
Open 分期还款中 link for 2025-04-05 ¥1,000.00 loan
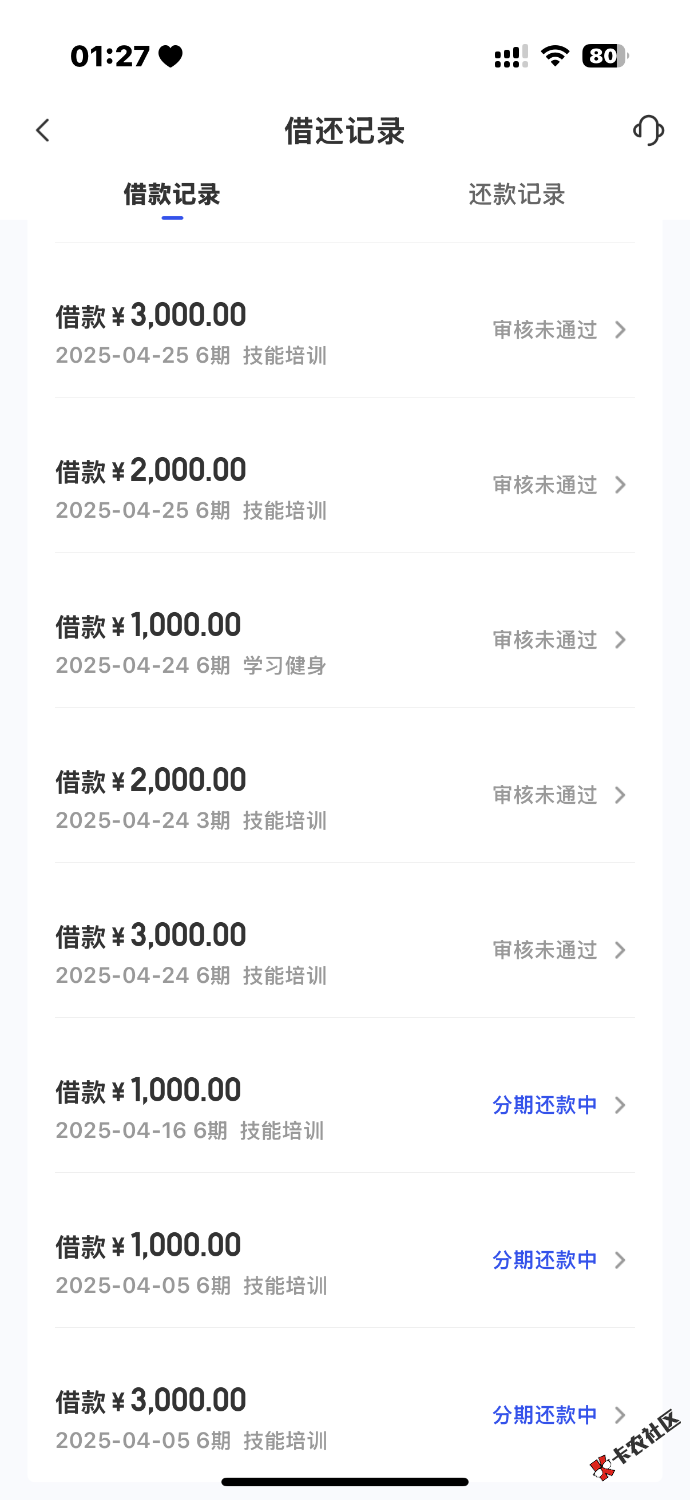tap(545, 1260)
